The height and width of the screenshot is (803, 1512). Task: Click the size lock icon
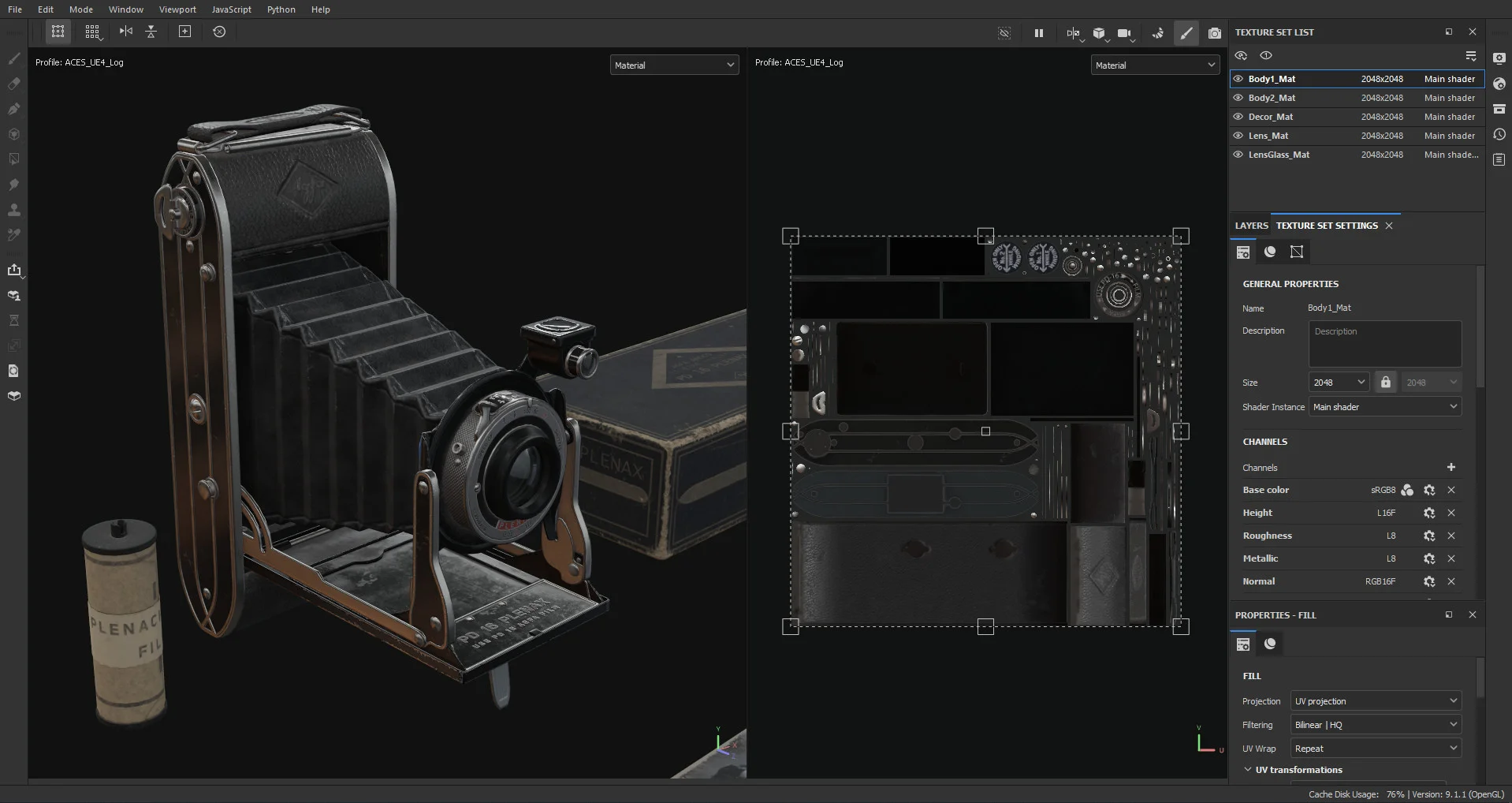coord(1385,382)
